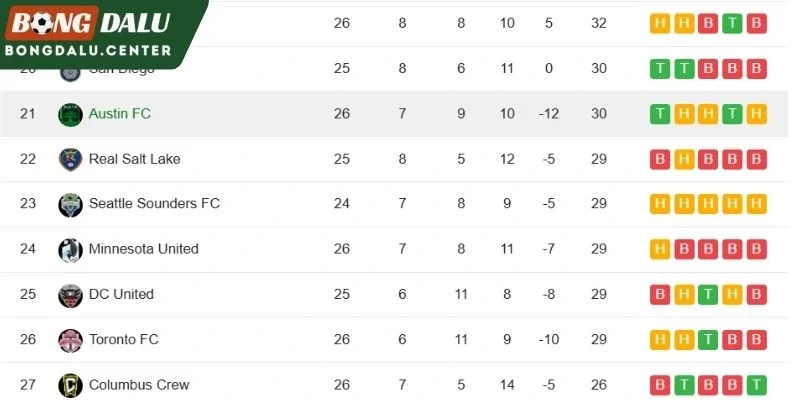
Task: Open the Columbus Crew team page
Action: [x=139, y=385]
